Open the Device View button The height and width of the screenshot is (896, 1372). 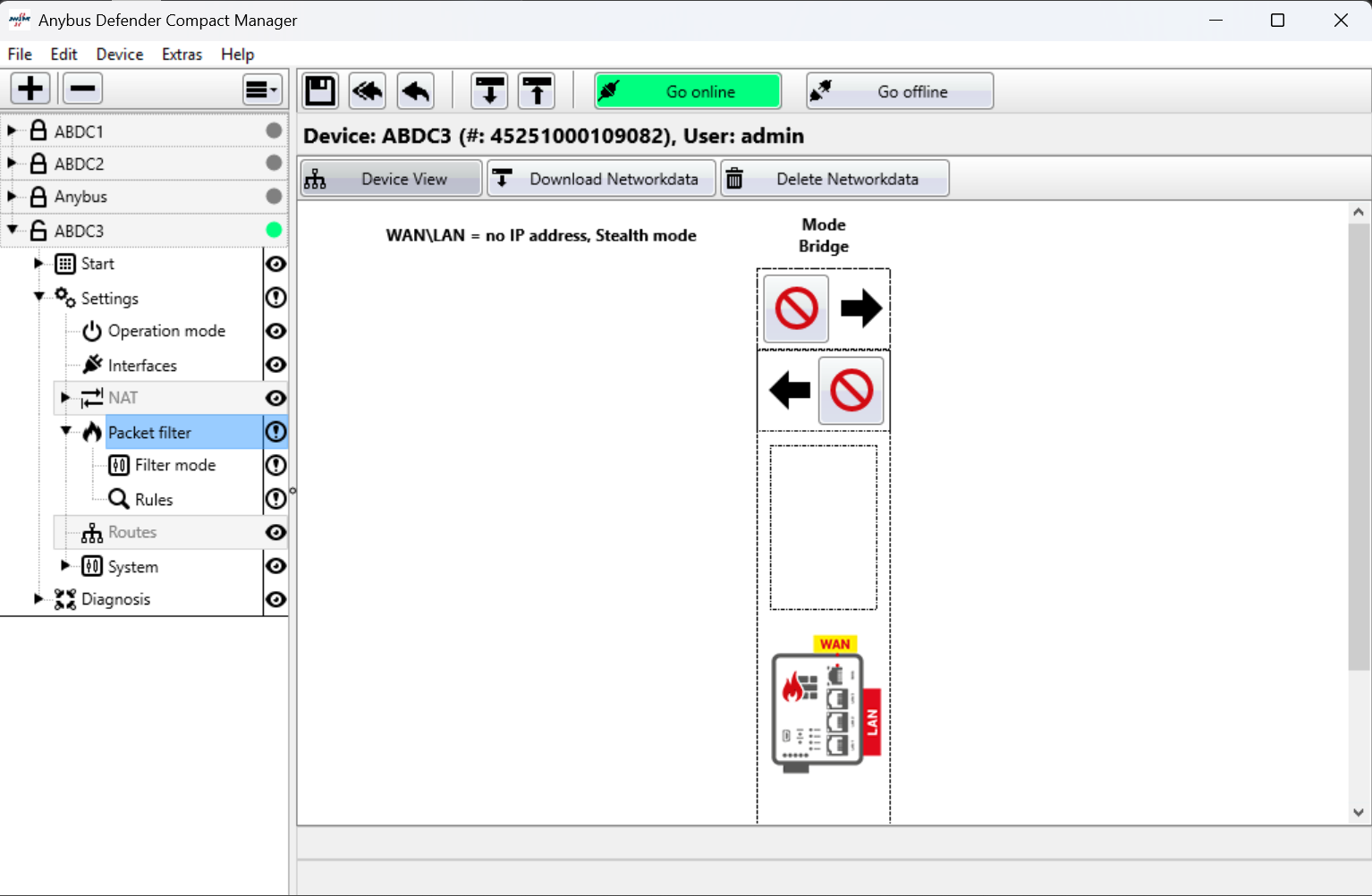click(x=392, y=179)
